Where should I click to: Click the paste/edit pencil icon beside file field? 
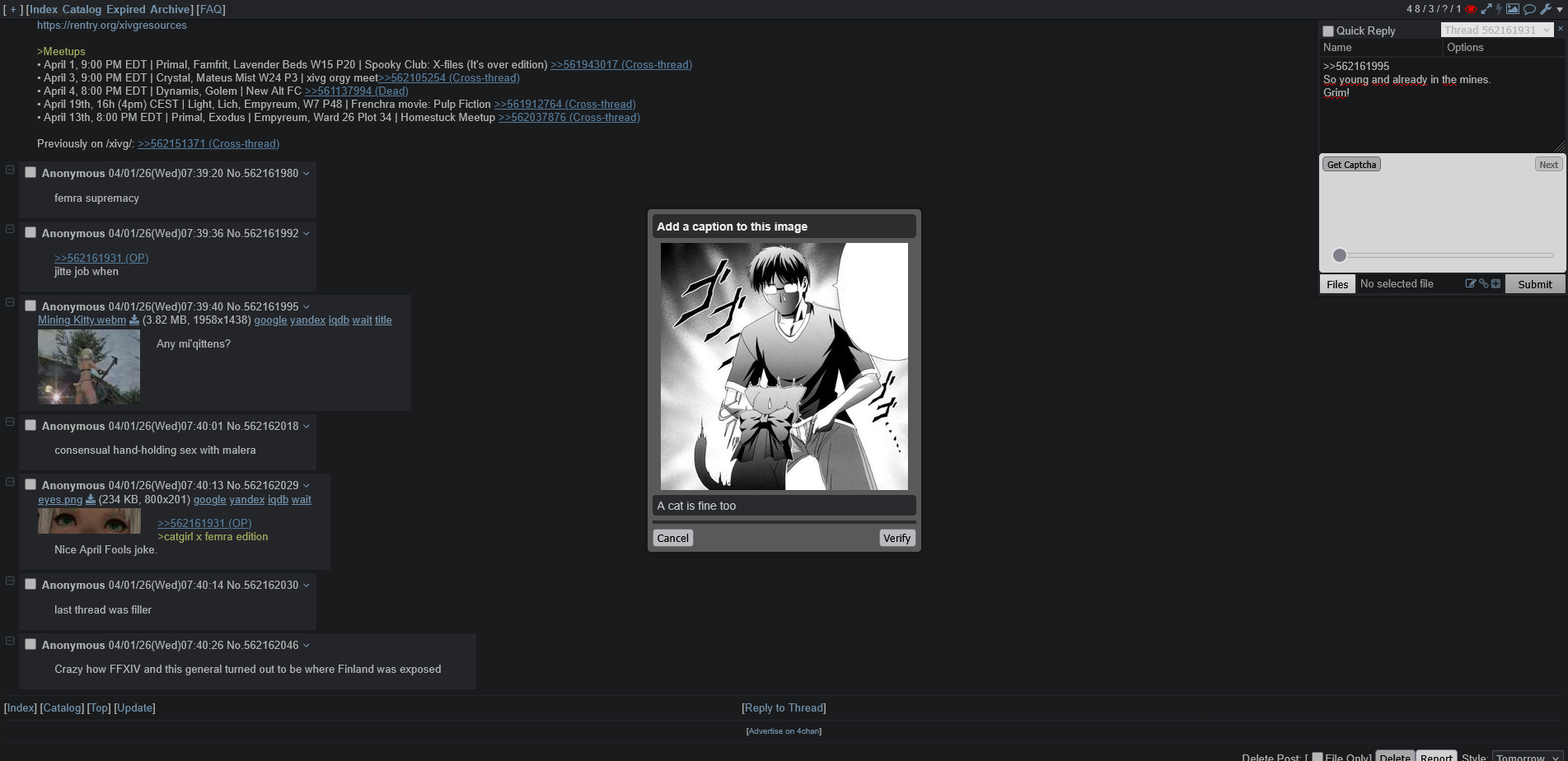(x=1470, y=283)
